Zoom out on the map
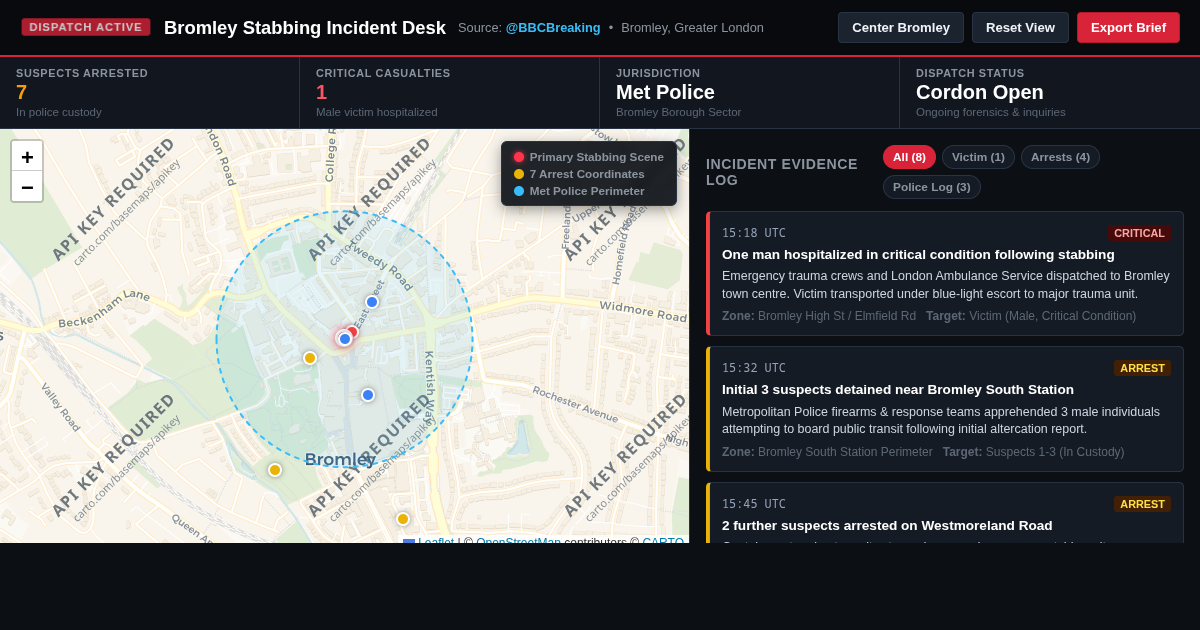Viewport: 1200px width, 630px height. (x=27, y=187)
